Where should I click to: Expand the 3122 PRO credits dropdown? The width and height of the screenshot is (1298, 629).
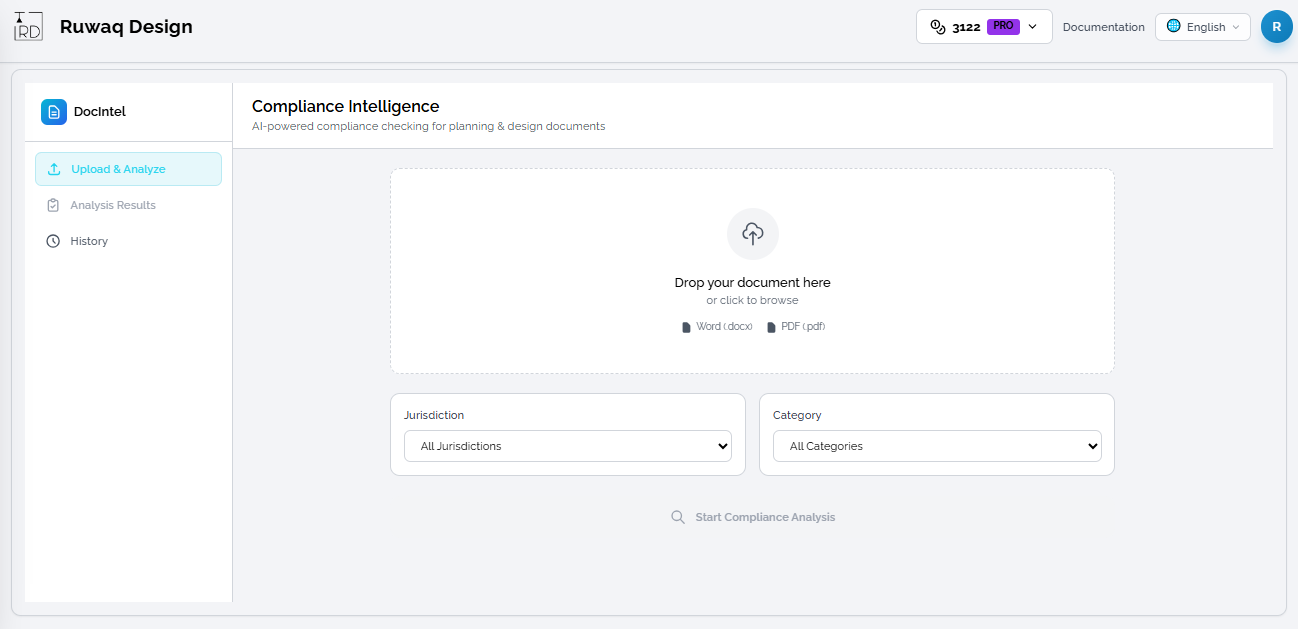click(1033, 27)
